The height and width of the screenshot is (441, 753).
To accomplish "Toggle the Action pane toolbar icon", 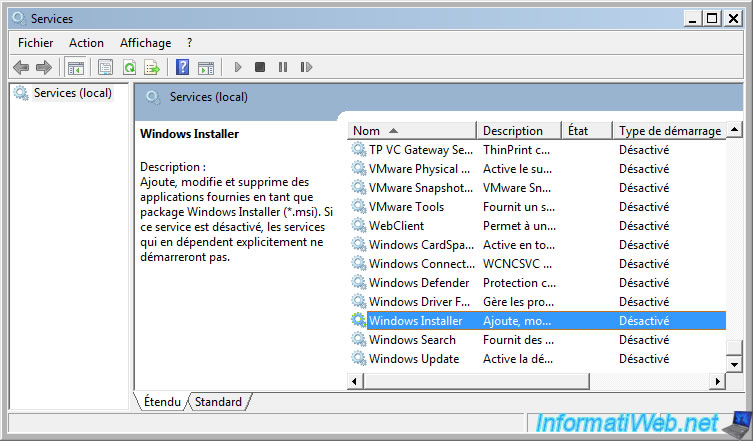I will click(206, 67).
